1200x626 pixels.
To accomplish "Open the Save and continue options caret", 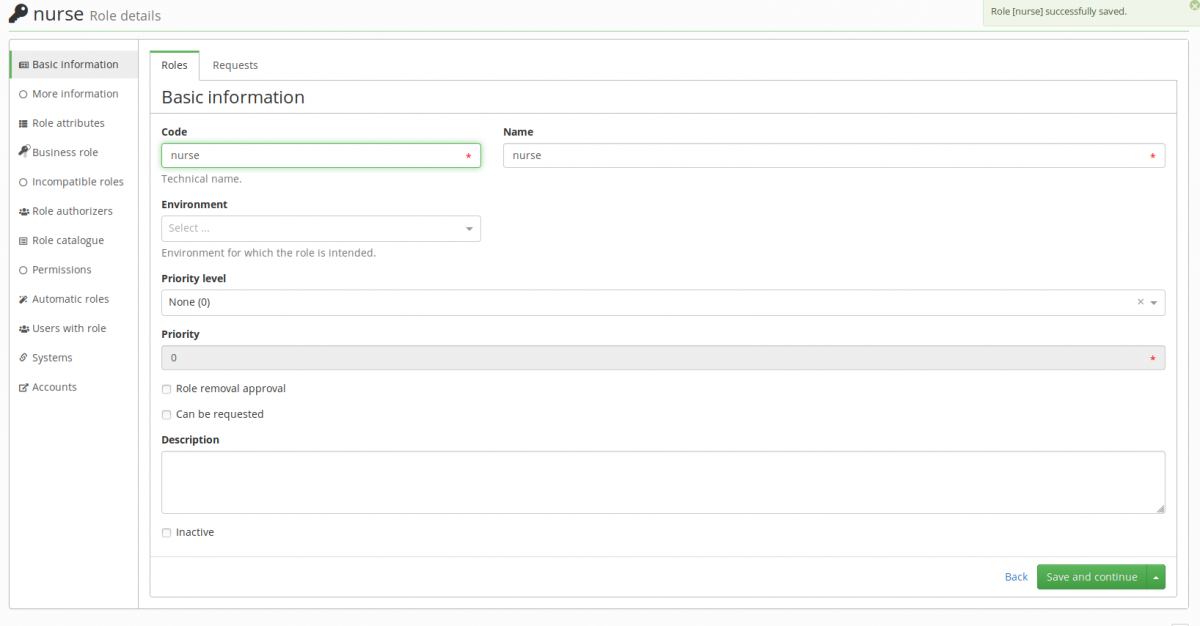I will (x=1156, y=577).
